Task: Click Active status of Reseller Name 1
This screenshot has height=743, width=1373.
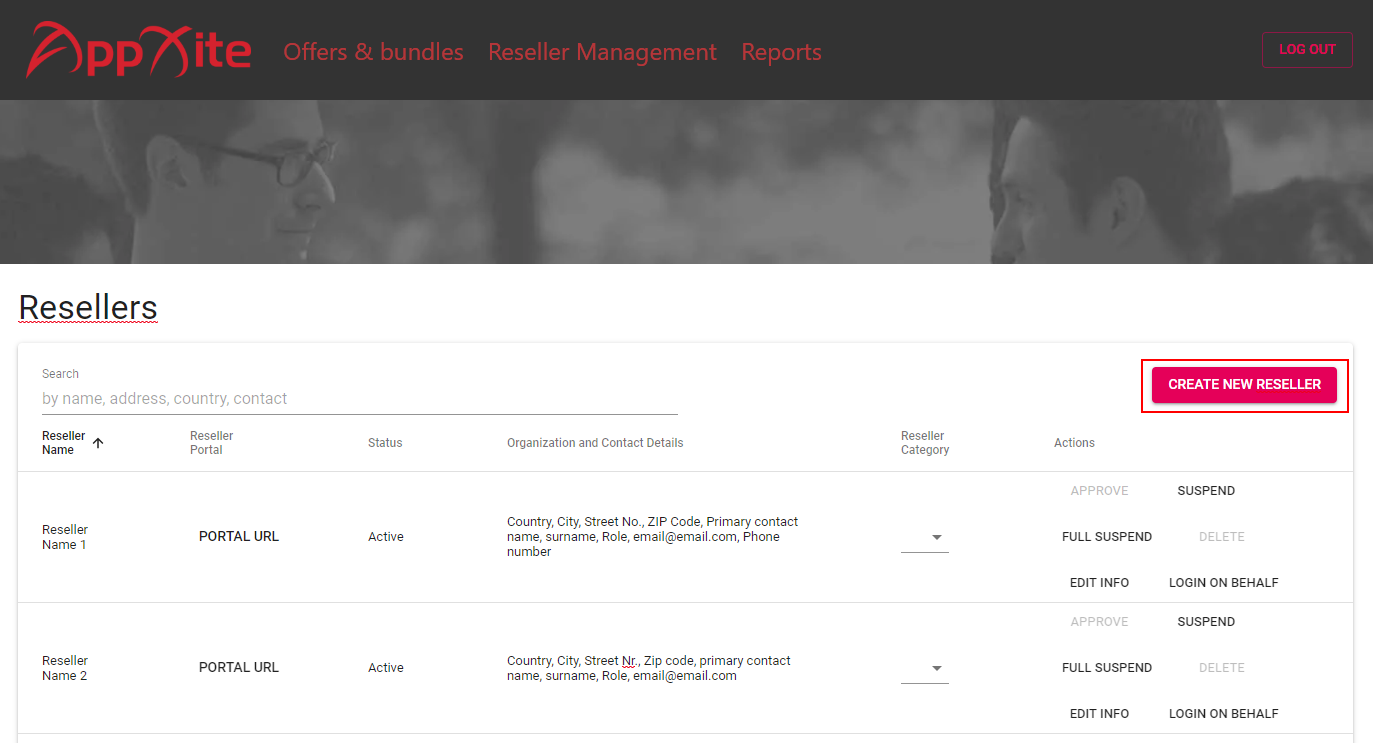Action: point(386,537)
